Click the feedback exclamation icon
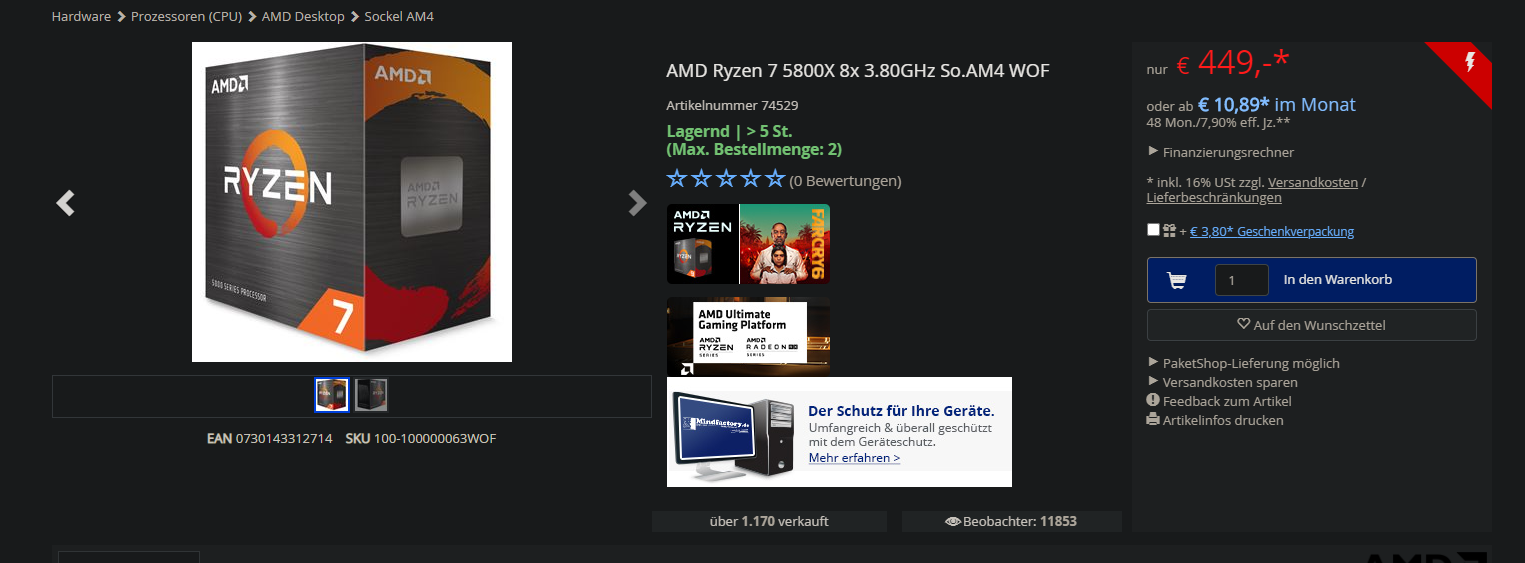 (1153, 400)
